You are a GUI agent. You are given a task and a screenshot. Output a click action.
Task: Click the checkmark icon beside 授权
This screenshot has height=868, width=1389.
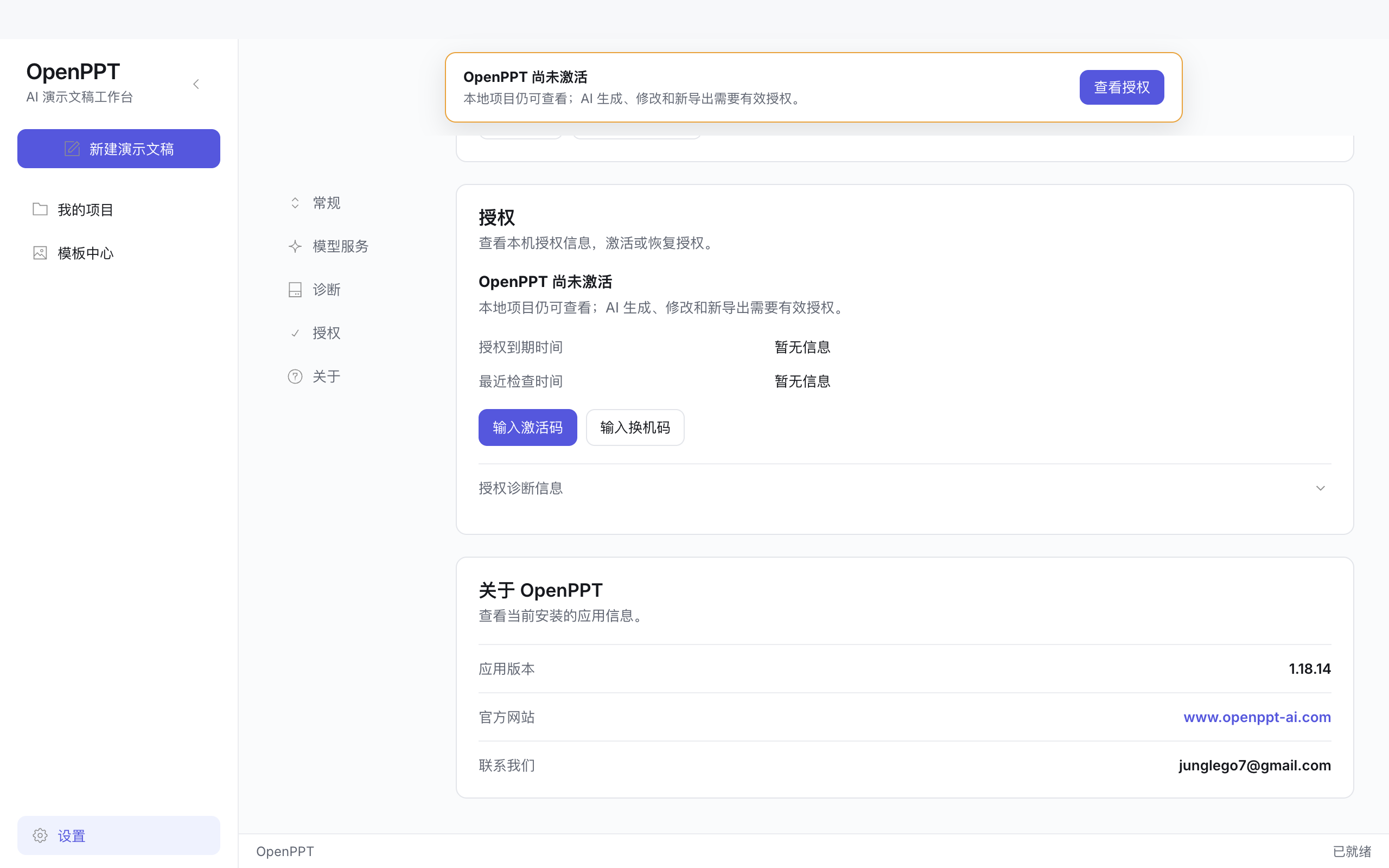[295, 333]
